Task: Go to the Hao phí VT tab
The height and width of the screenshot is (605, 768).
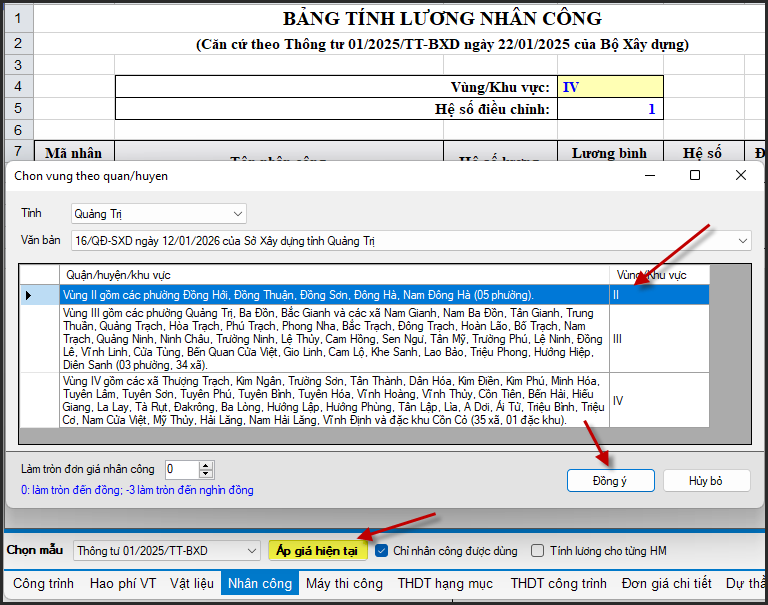Action: click(x=122, y=584)
